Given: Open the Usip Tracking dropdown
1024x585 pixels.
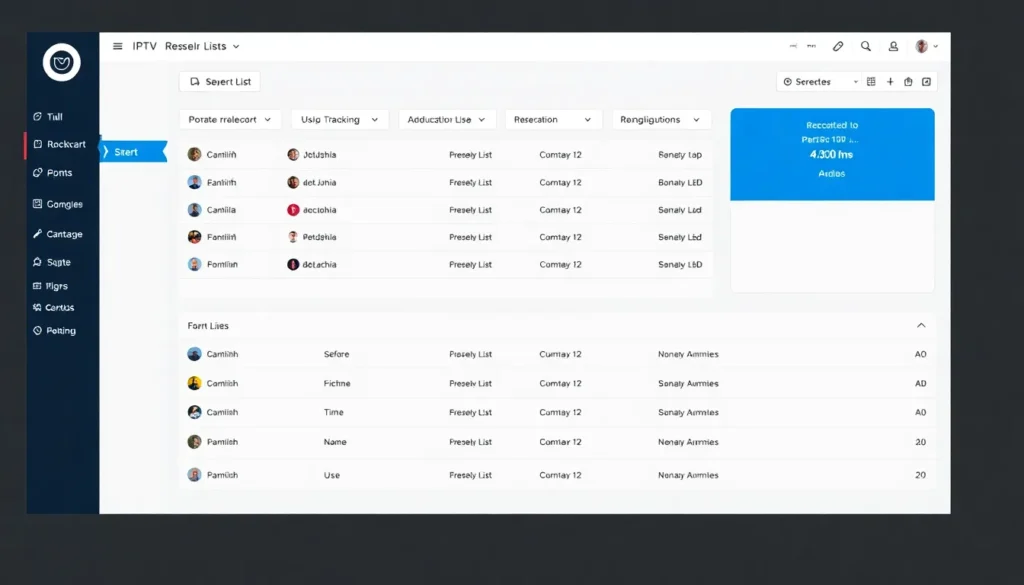Looking at the screenshot, I should coord(340,119).
